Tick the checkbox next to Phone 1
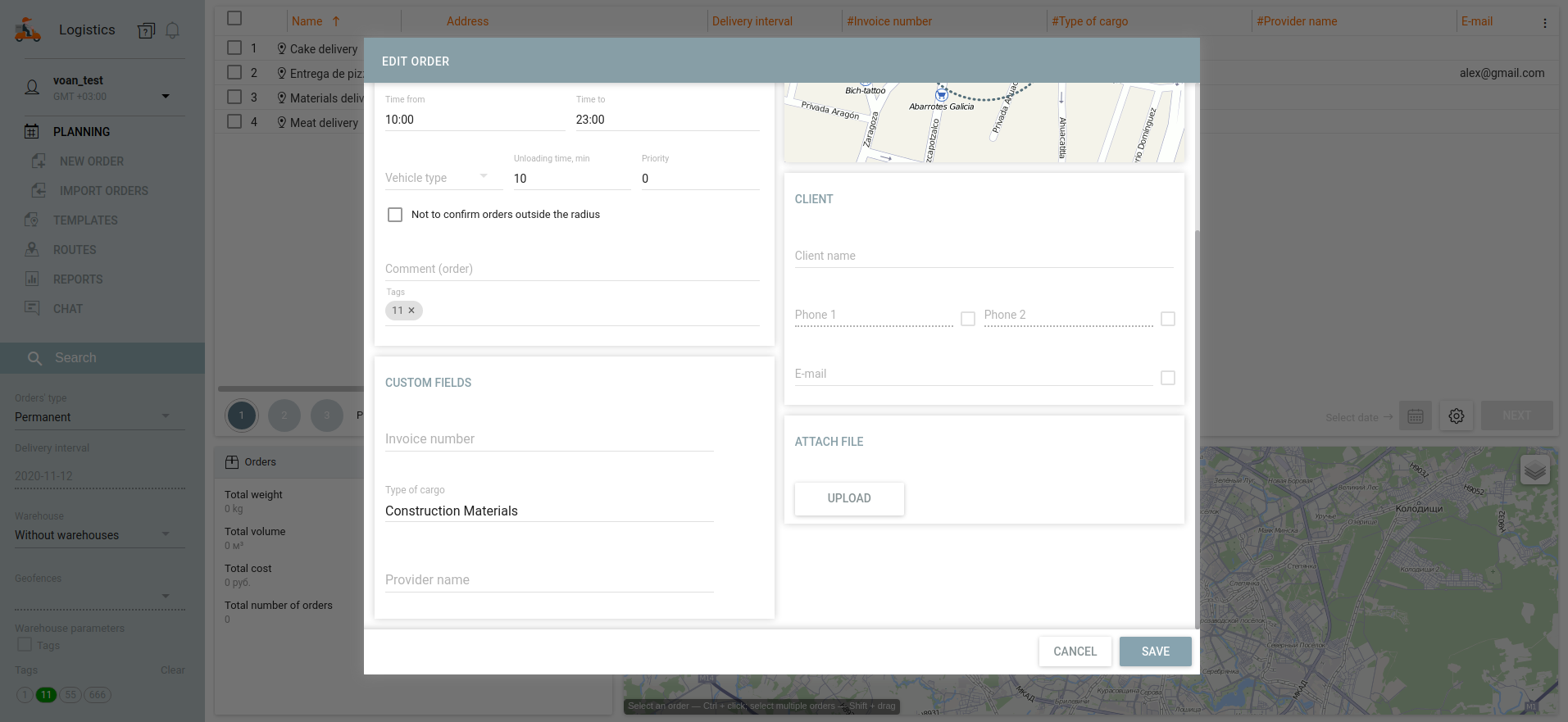1568x722 pixels. click(x=968, y=319)
